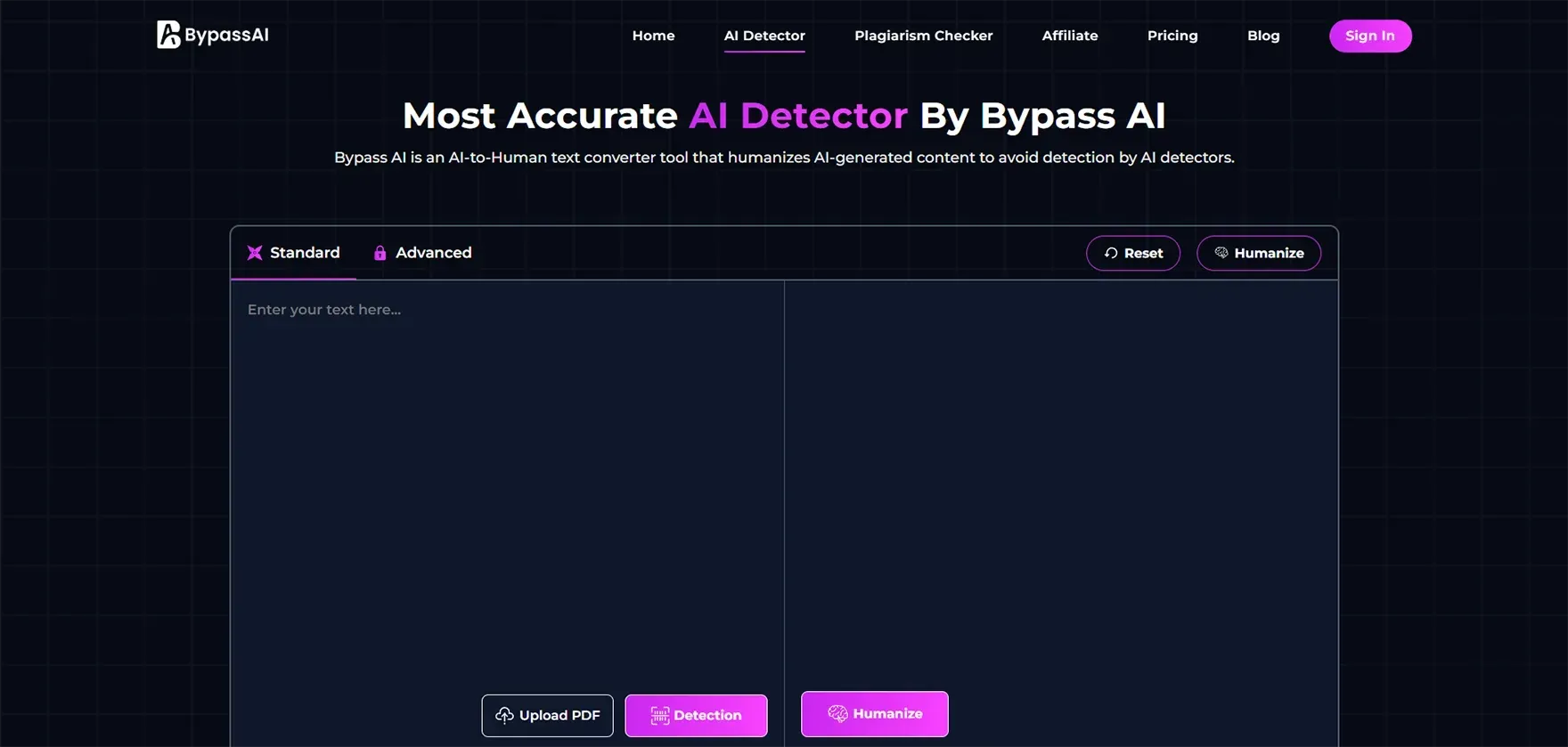Reset the text editor
The width and height of the screenshot is (1568, 747).
click(x=1133, y=253)
